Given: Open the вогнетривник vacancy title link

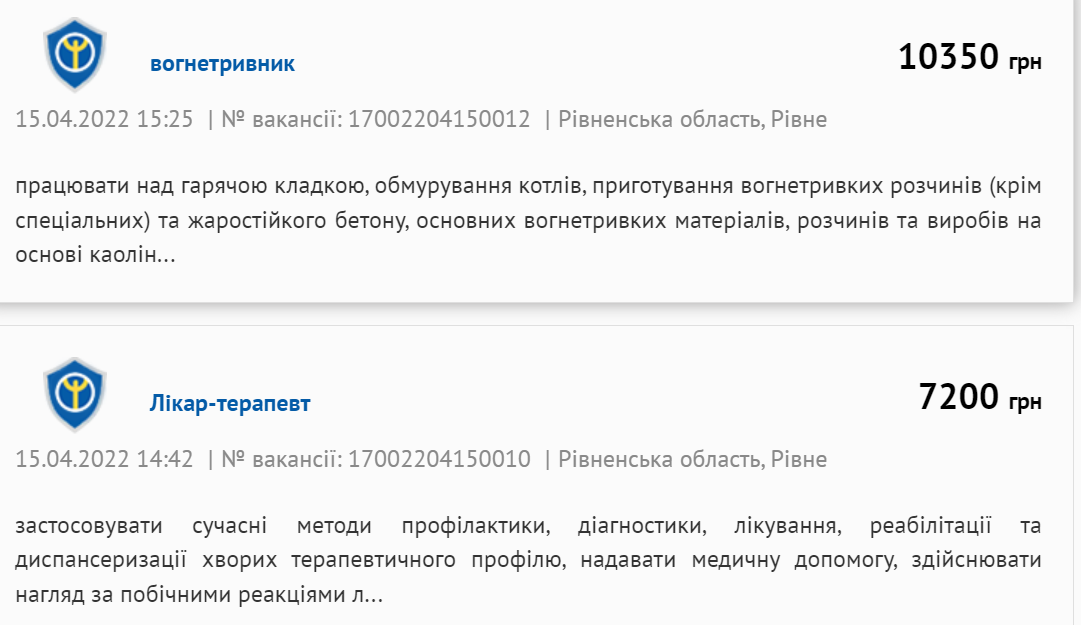Looking at the screenshot, I should [223, 63].
